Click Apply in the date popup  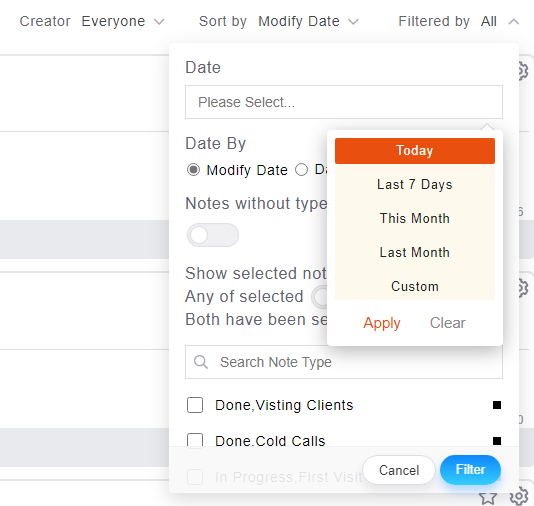tap(382, 323)
